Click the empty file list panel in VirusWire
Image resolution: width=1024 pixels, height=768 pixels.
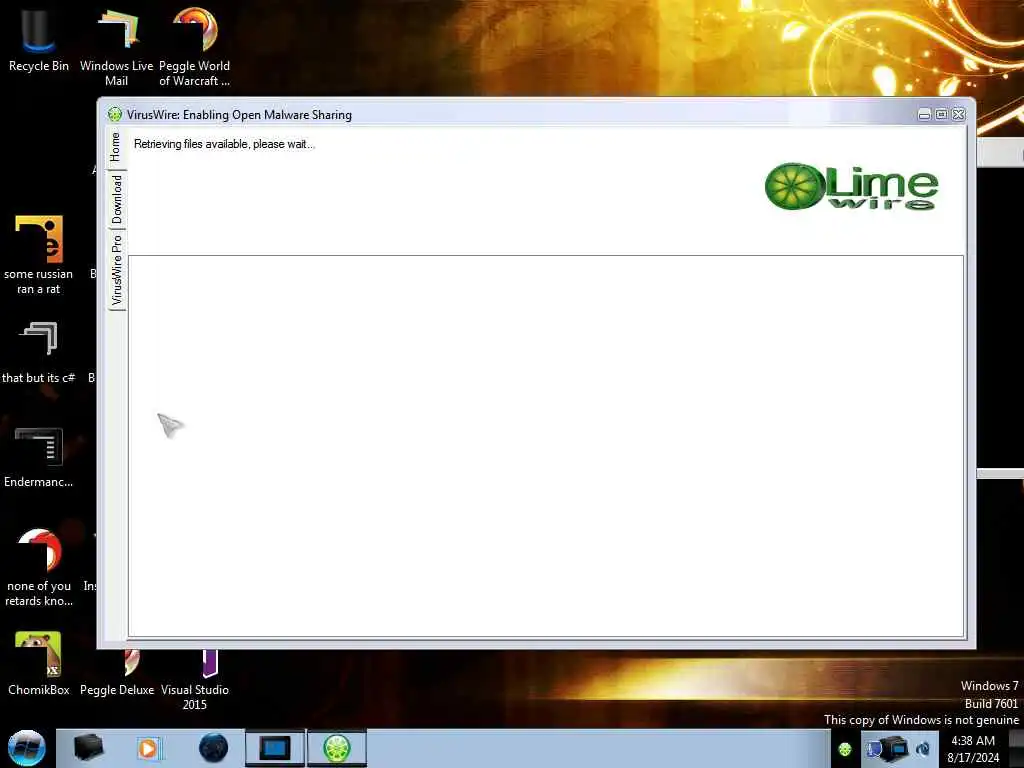(546, 446)
